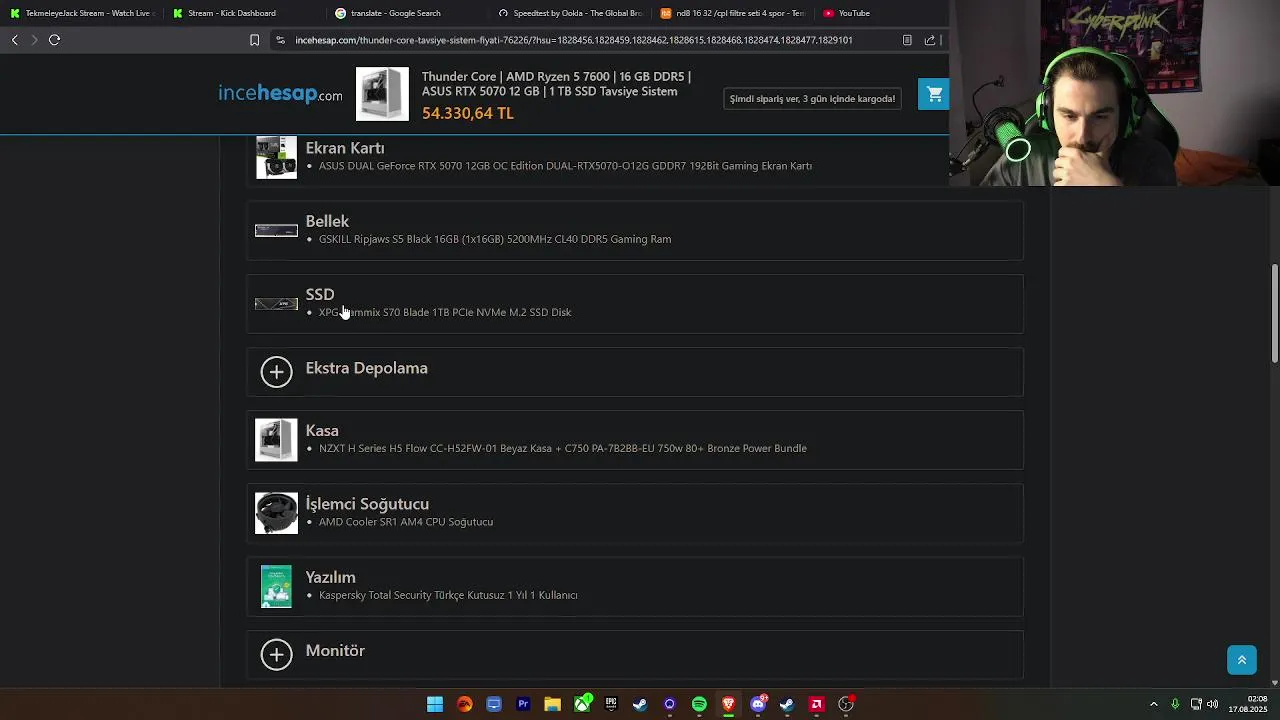This screenshot has width=1280, height=720.
Task: Expand the Monitör plus icon
Action: coord(276,654)
